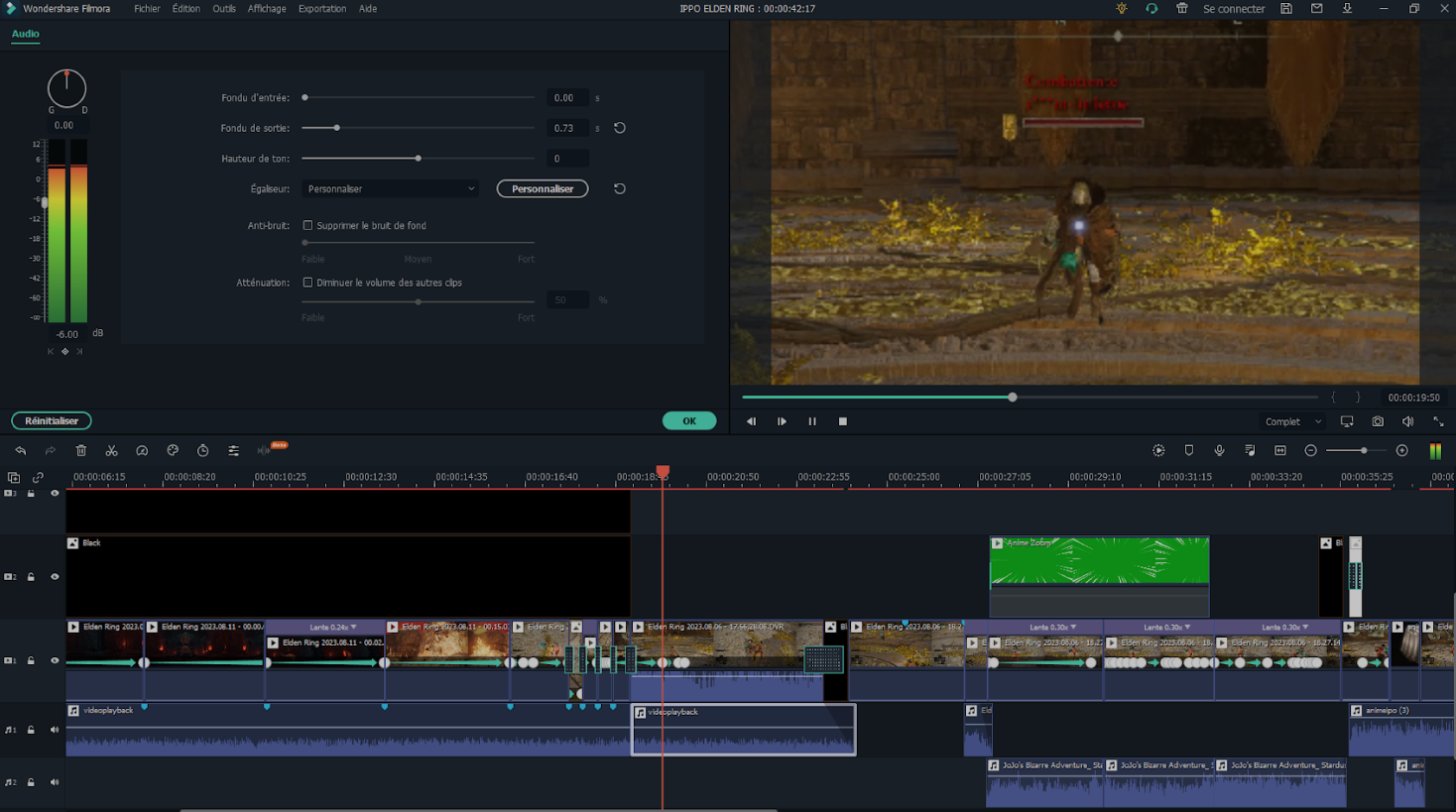Record voiceover with microphone icon
The height and width of the screenshot is (812, 1456).
(x=1219, y=450)
